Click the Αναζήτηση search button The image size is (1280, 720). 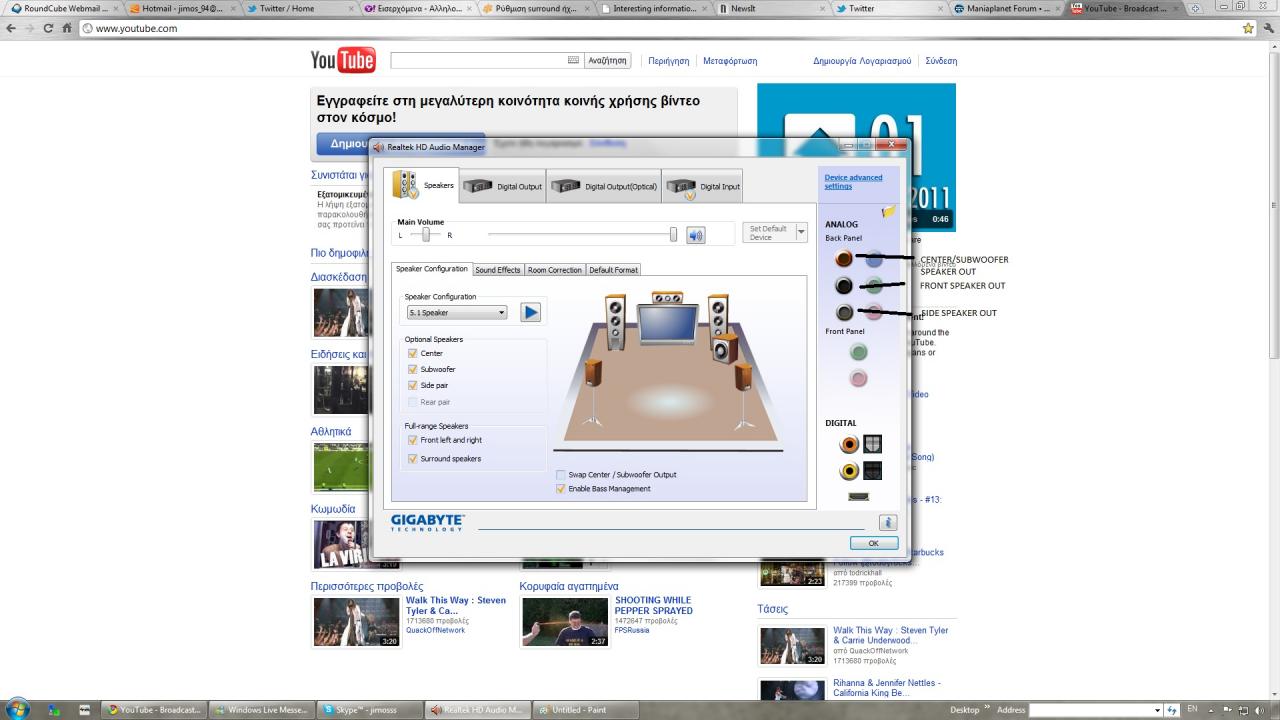click(x=607, y=60)
